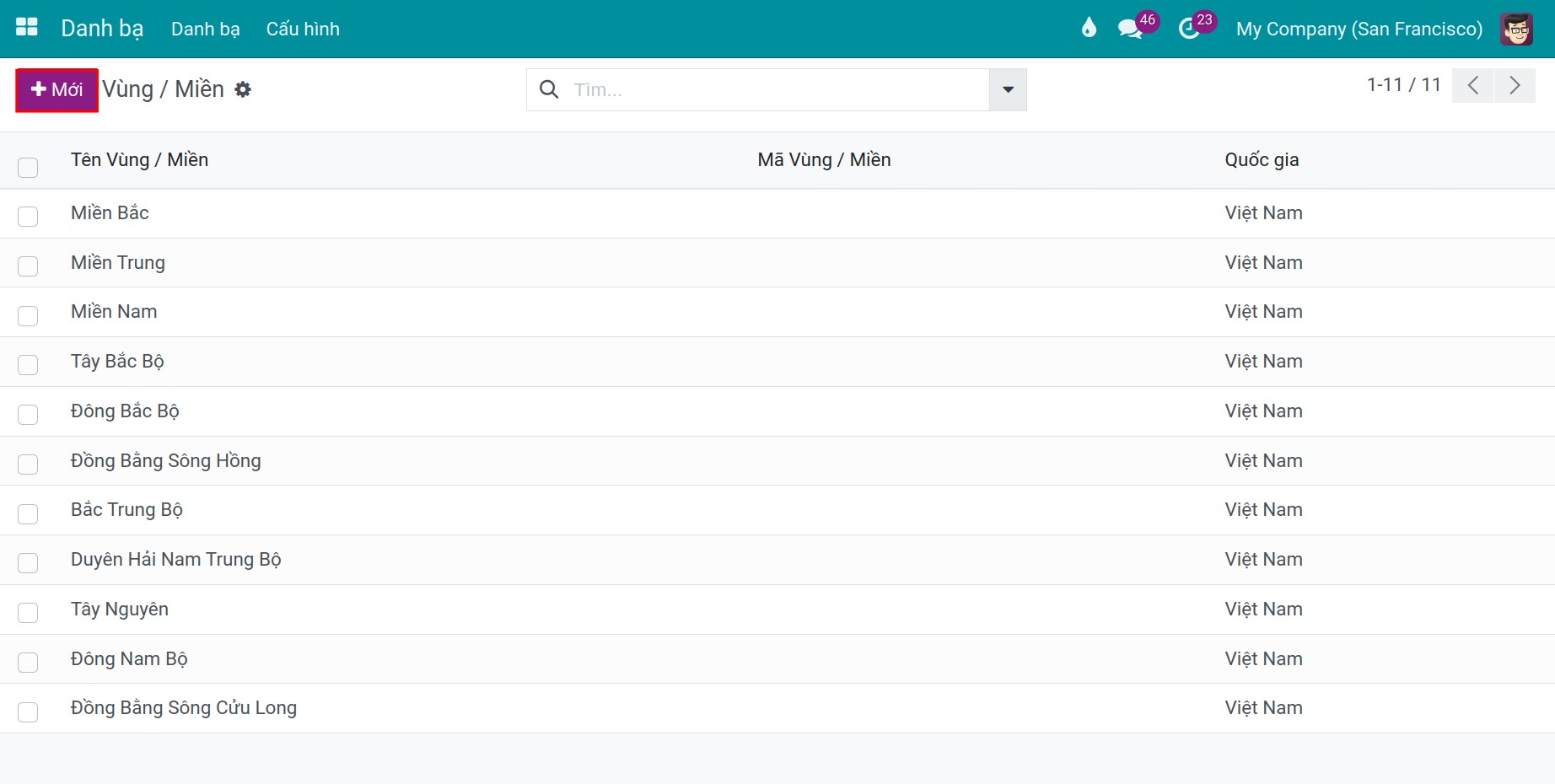
Task: Sort by Mã Vùng / Miền column
Action: 824,159
